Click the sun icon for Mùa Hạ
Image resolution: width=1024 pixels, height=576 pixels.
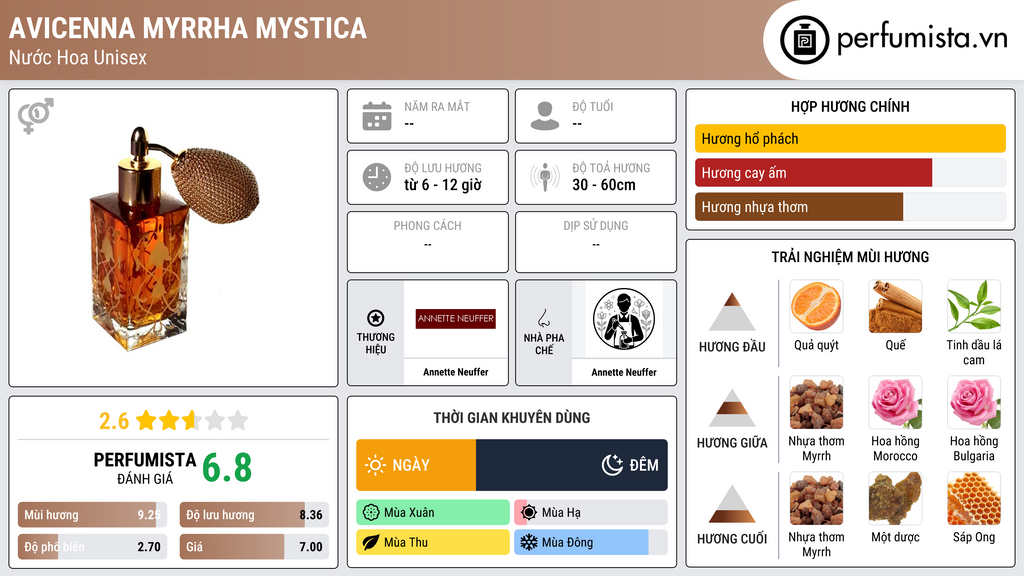point(529,513)
